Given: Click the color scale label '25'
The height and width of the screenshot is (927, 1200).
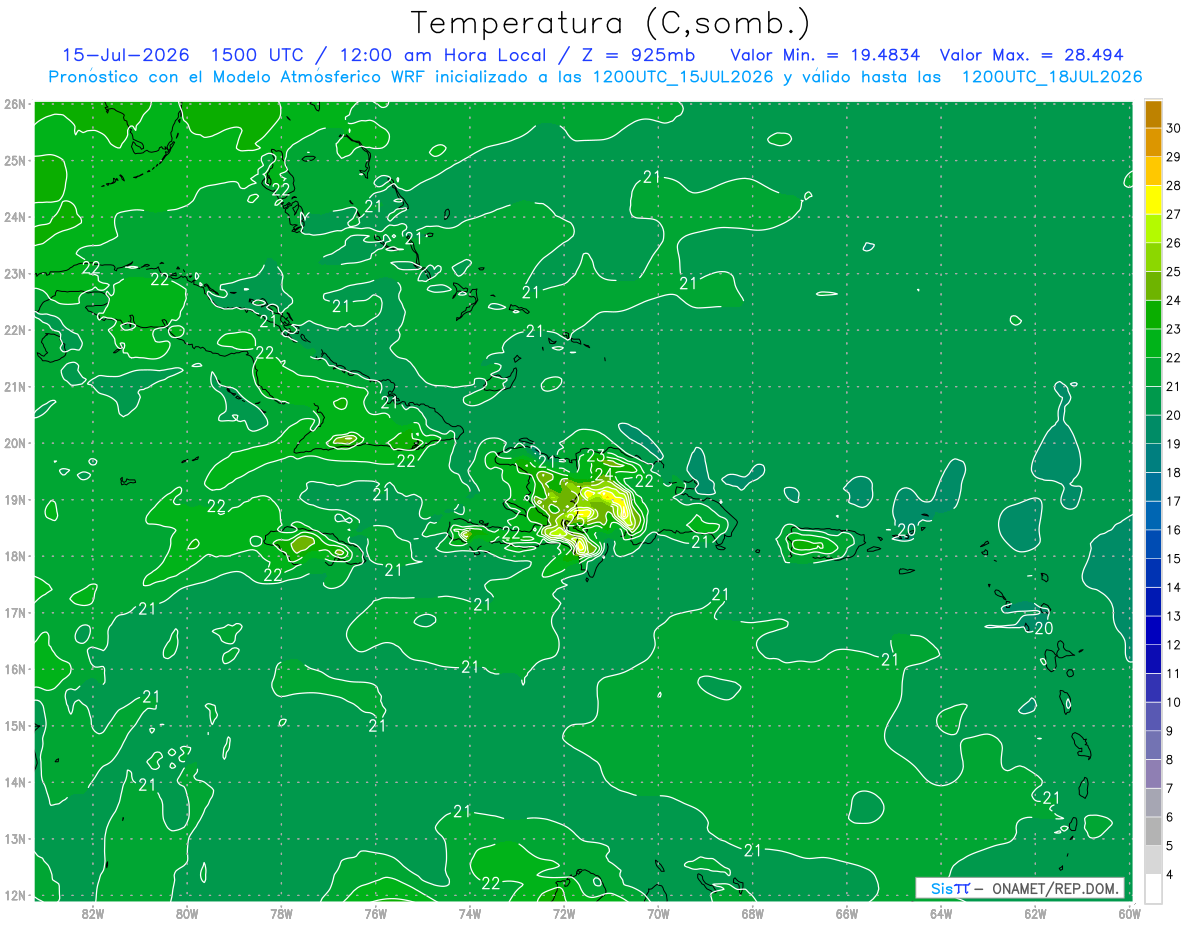Looking at the screenshot, I should [x=1173, y=271].
